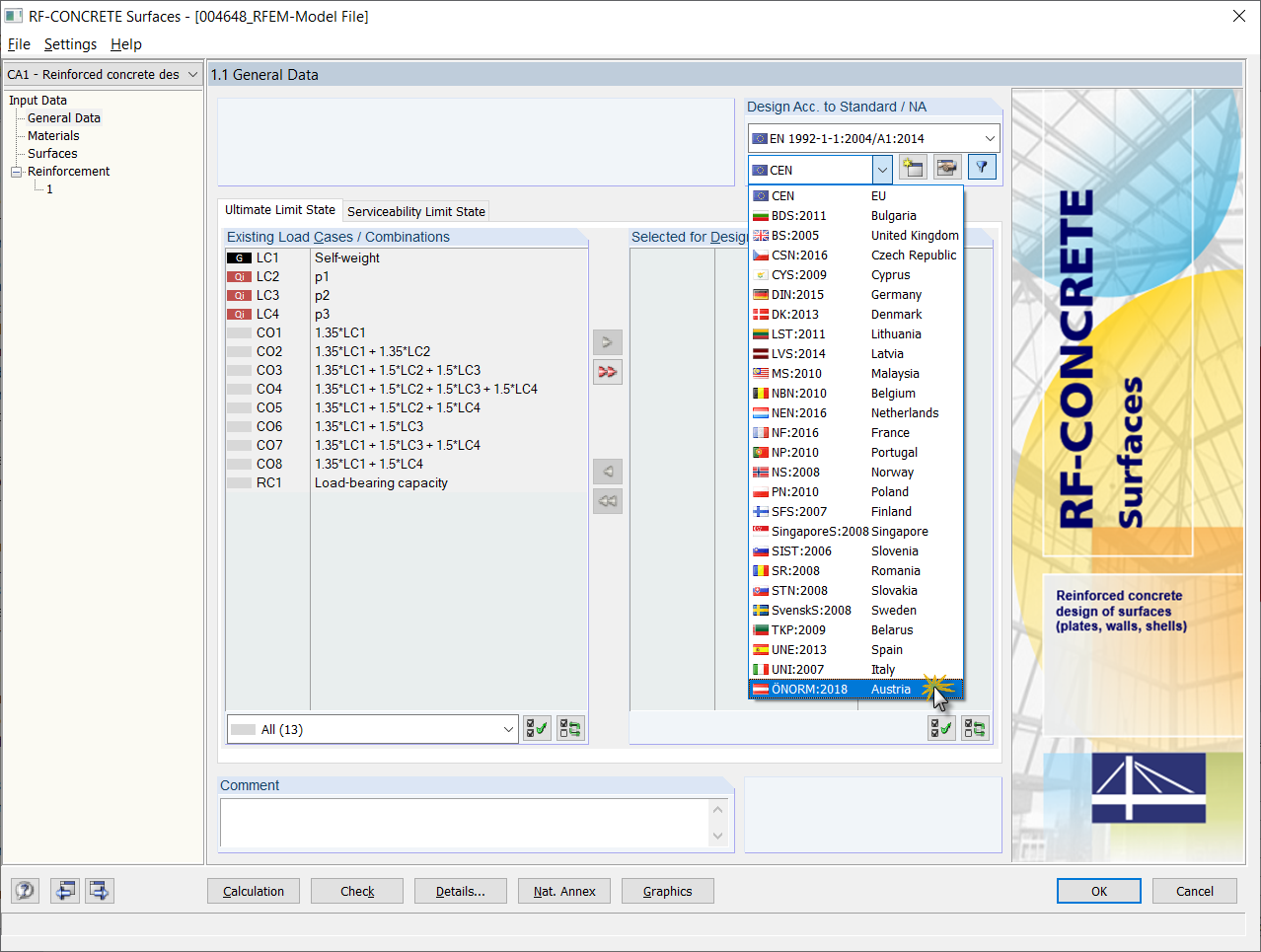Go to next input table
This screenshot has height=952, width=1261.
tap(98, 890)
